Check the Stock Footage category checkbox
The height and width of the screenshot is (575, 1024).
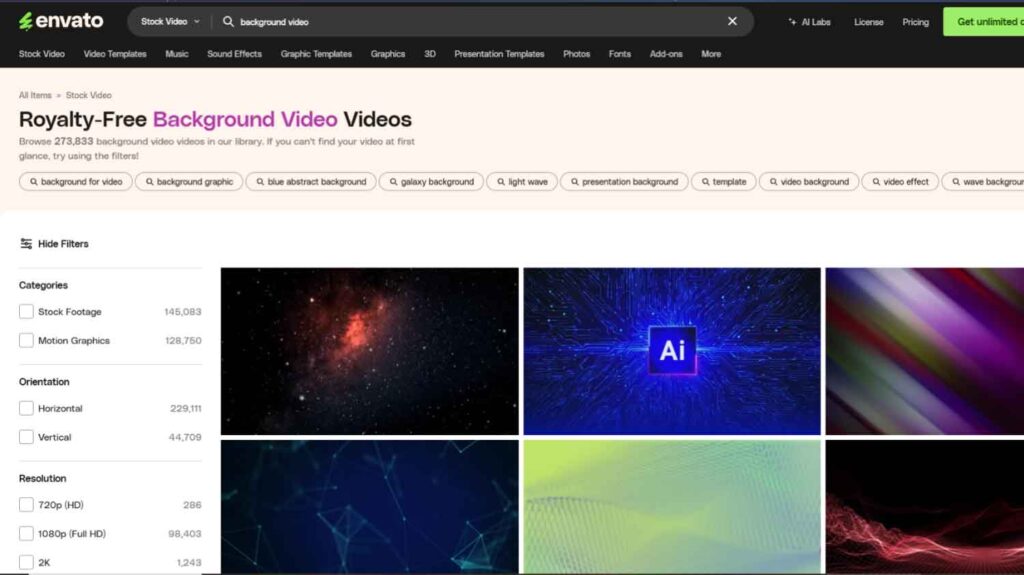tap(26, 312)
